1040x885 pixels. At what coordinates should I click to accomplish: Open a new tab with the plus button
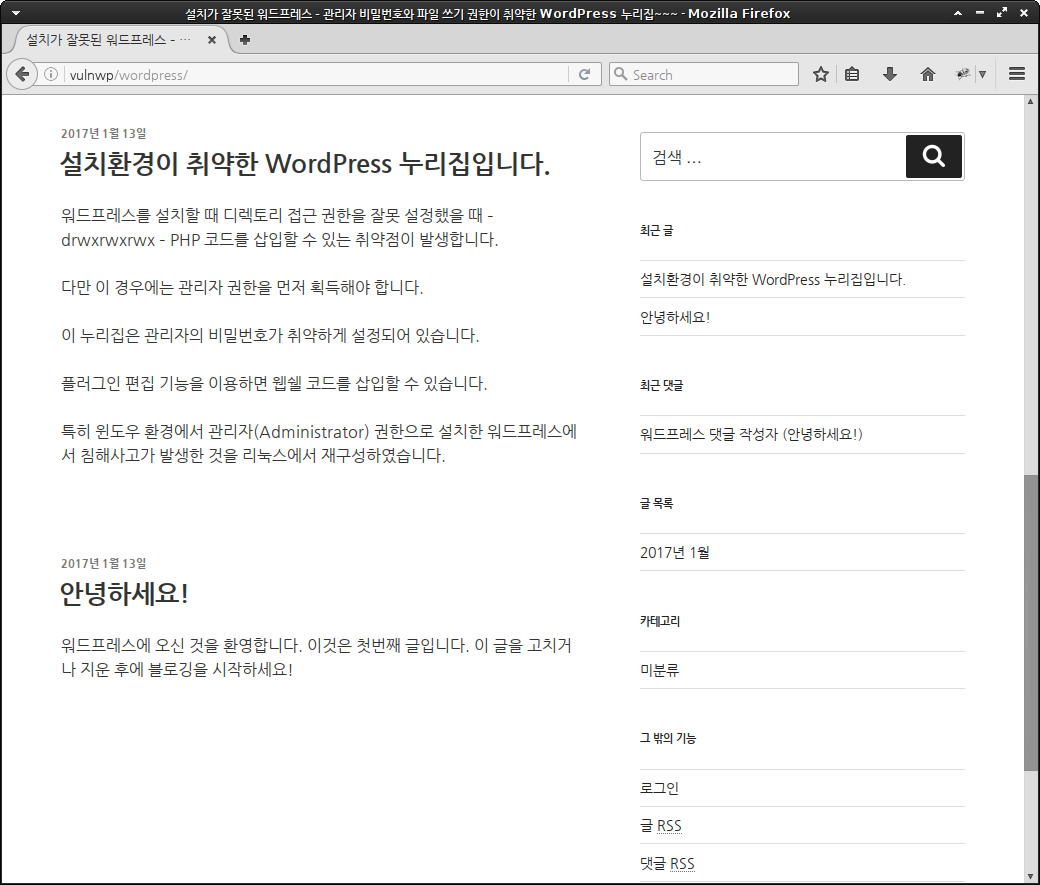tap(245, 40)
